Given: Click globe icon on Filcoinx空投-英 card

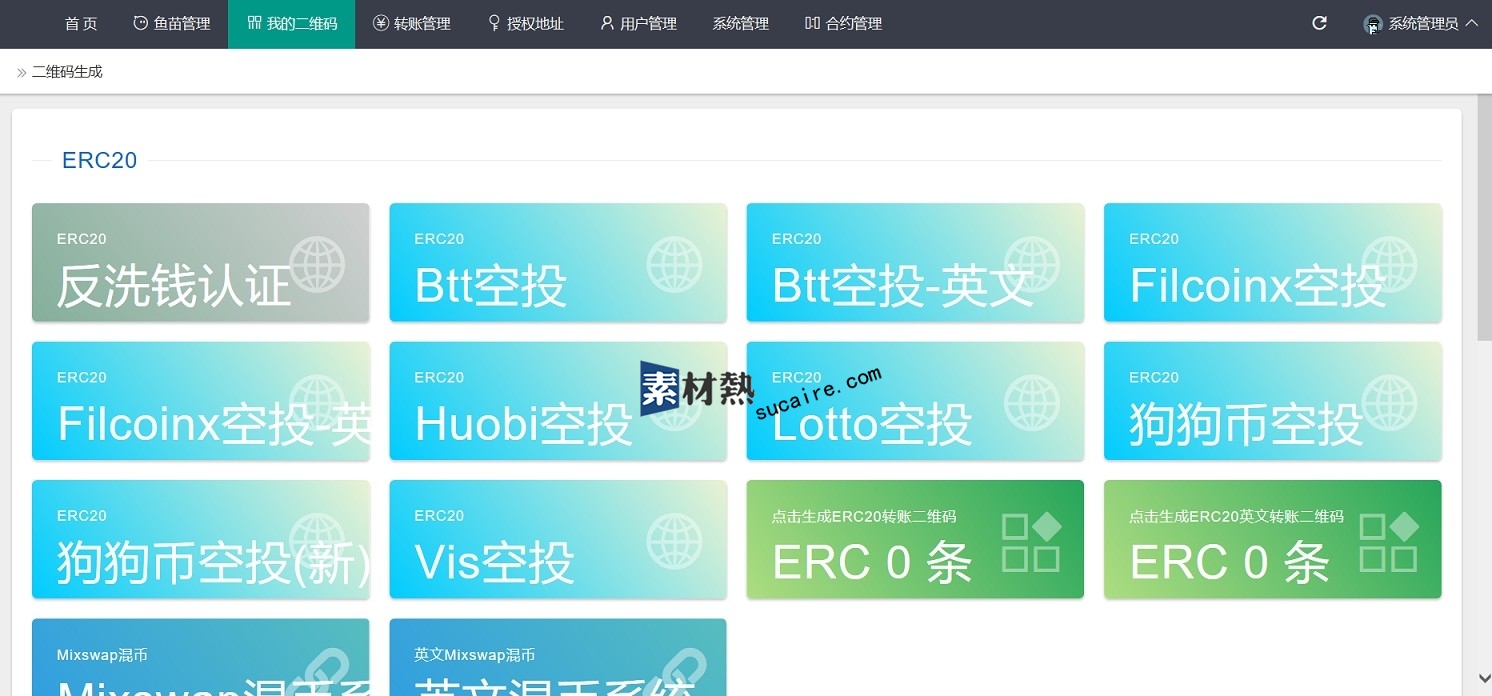Looking at the screenshot, I should pos(317,402).
